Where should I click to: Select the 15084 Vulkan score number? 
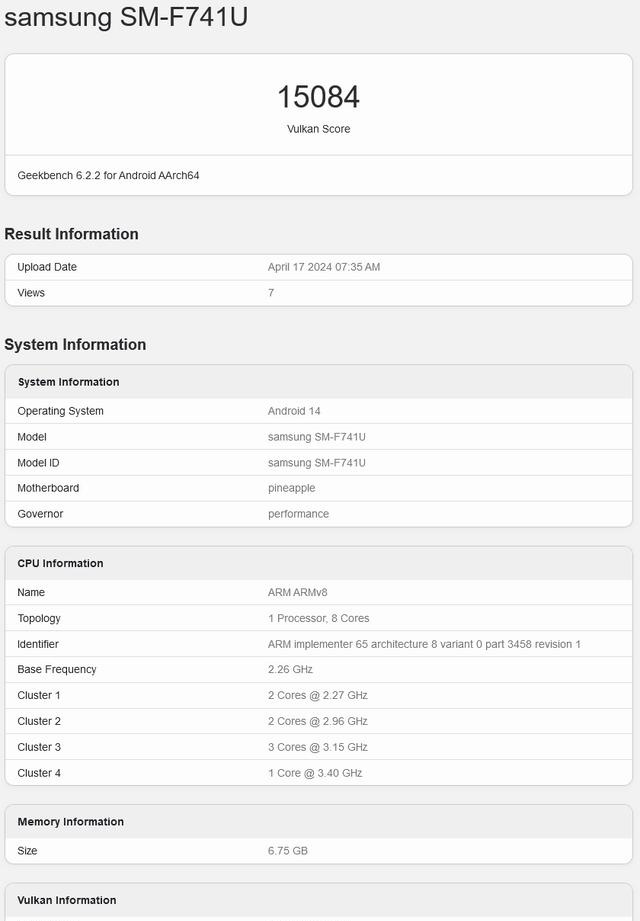pyautogui.click(x=318, y=97)
